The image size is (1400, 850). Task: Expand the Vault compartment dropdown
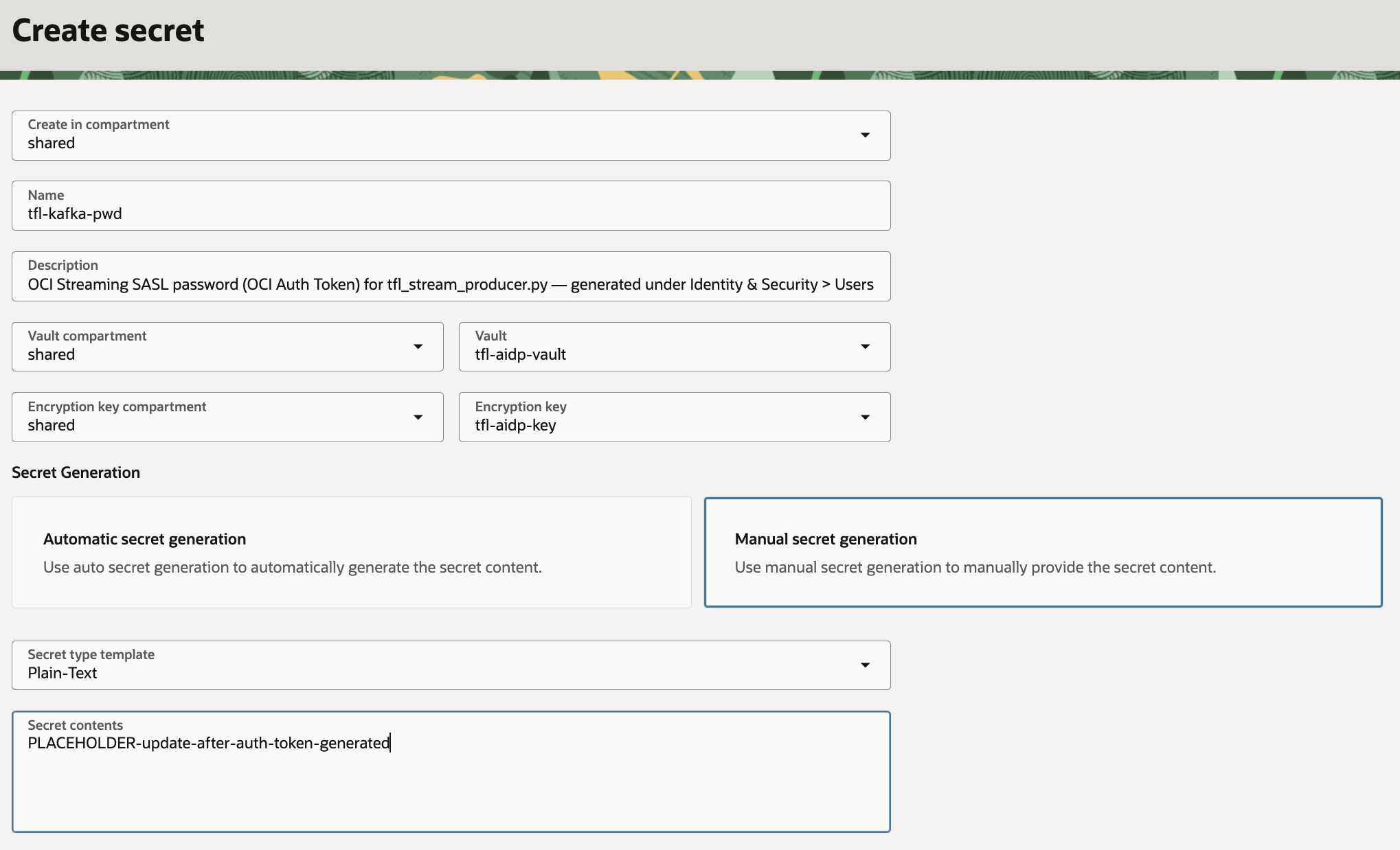(x=227, y=347)
